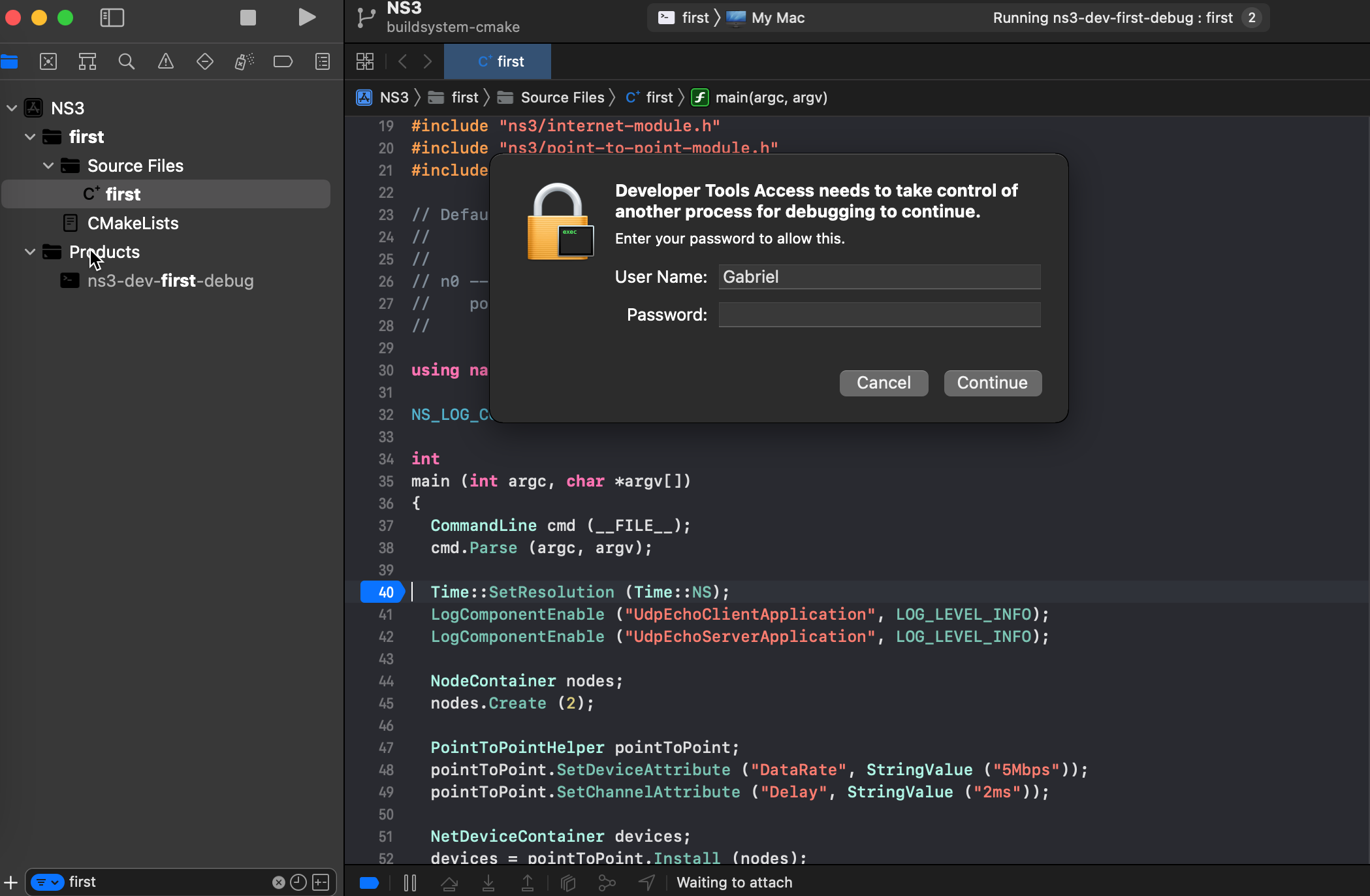
Task: Click the Cancel button in the dialog
Action: [884, 383]
